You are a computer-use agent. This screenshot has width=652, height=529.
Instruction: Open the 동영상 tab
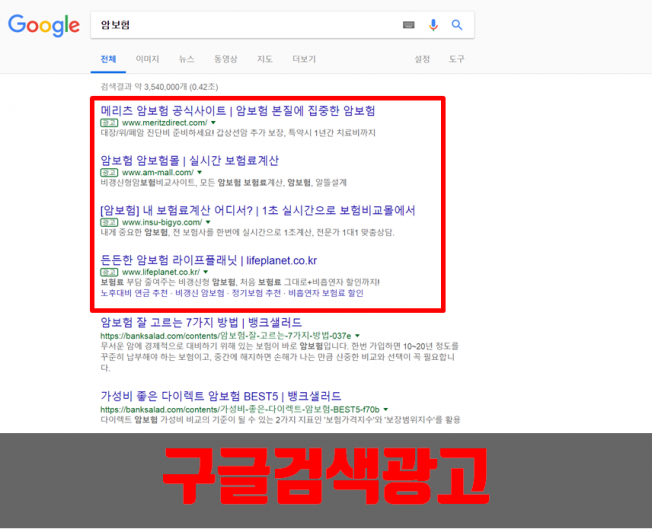[225, 59]
